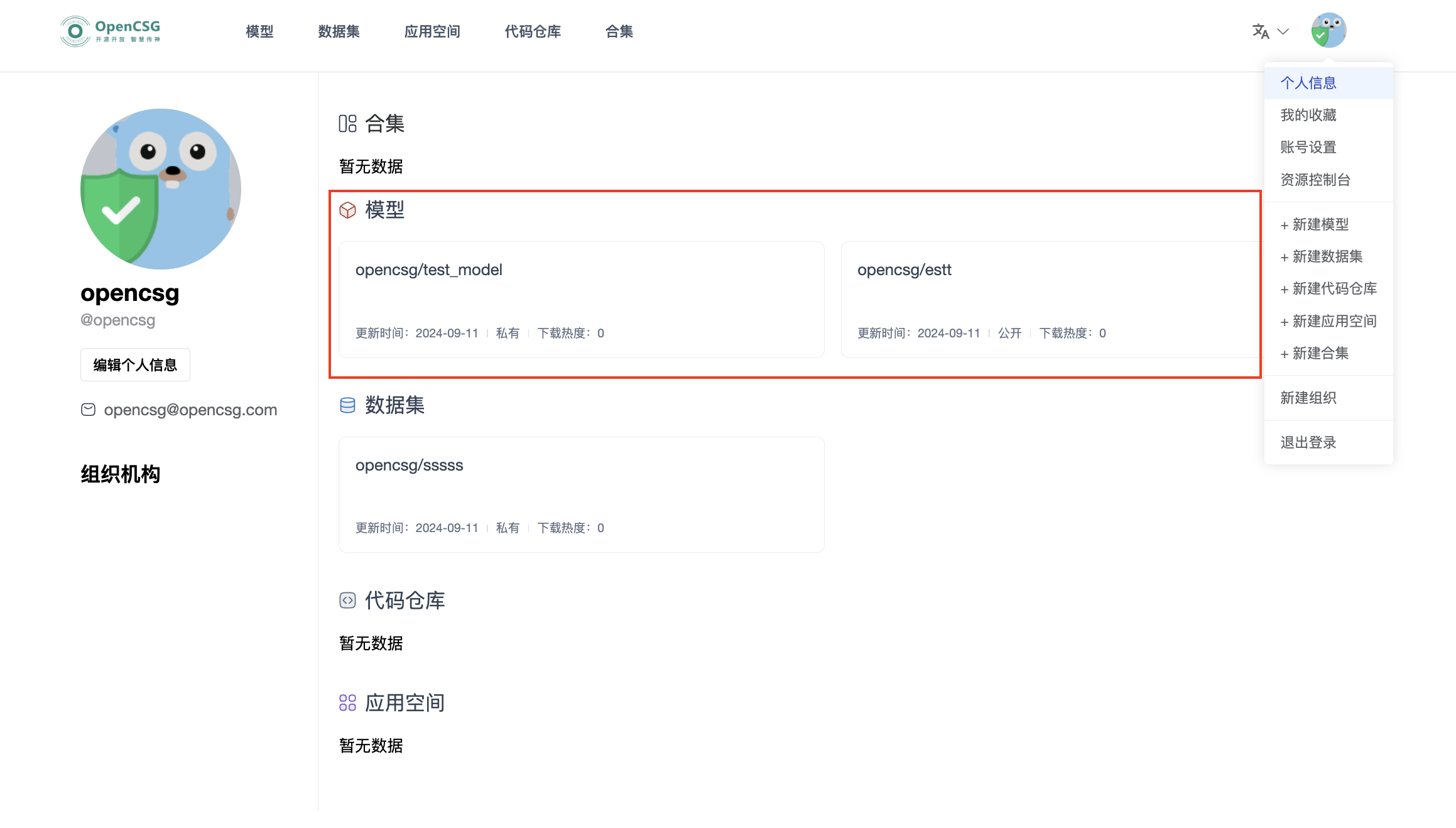
Task: Choose 退出登录 to sign out
Action: [1308, 442]
